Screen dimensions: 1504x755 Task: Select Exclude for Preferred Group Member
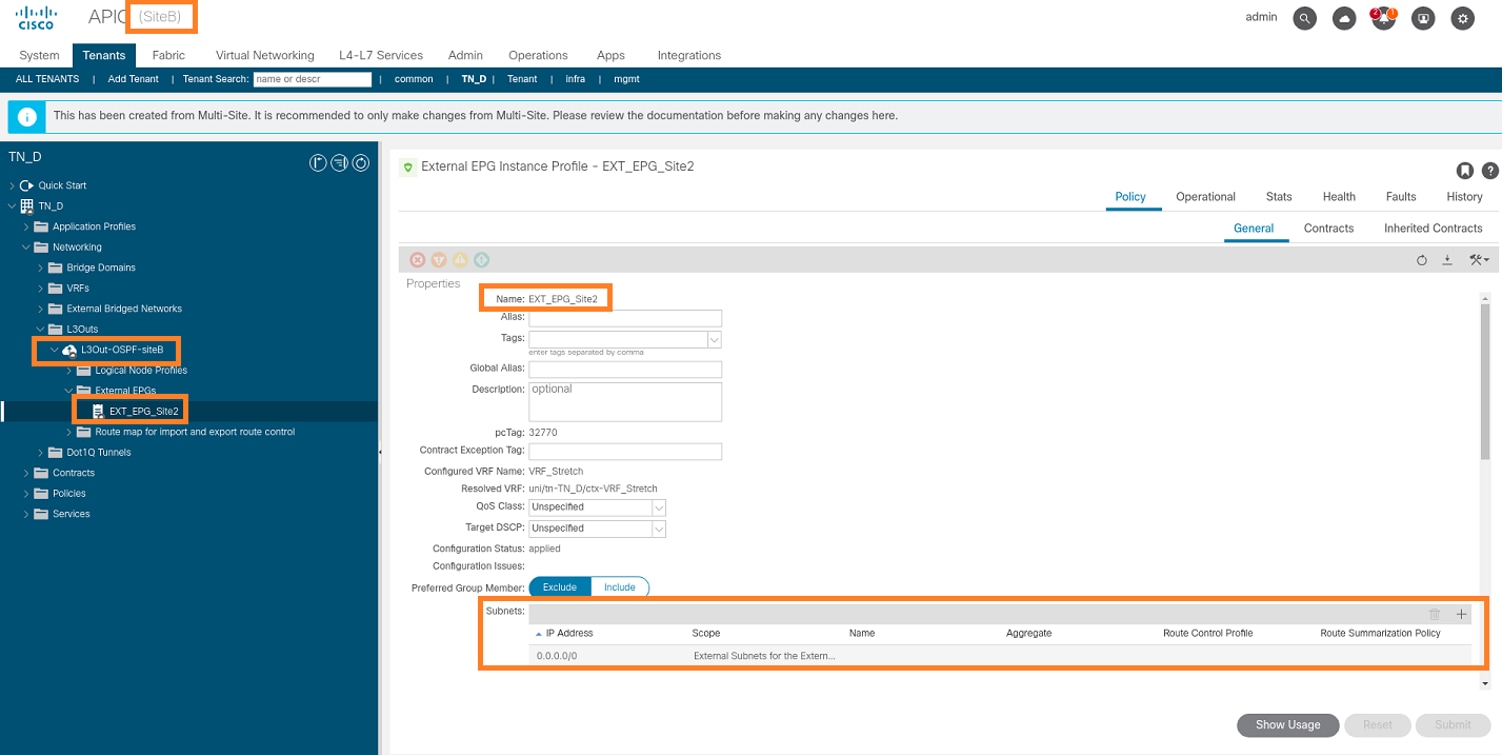click(x=560, y=588)
